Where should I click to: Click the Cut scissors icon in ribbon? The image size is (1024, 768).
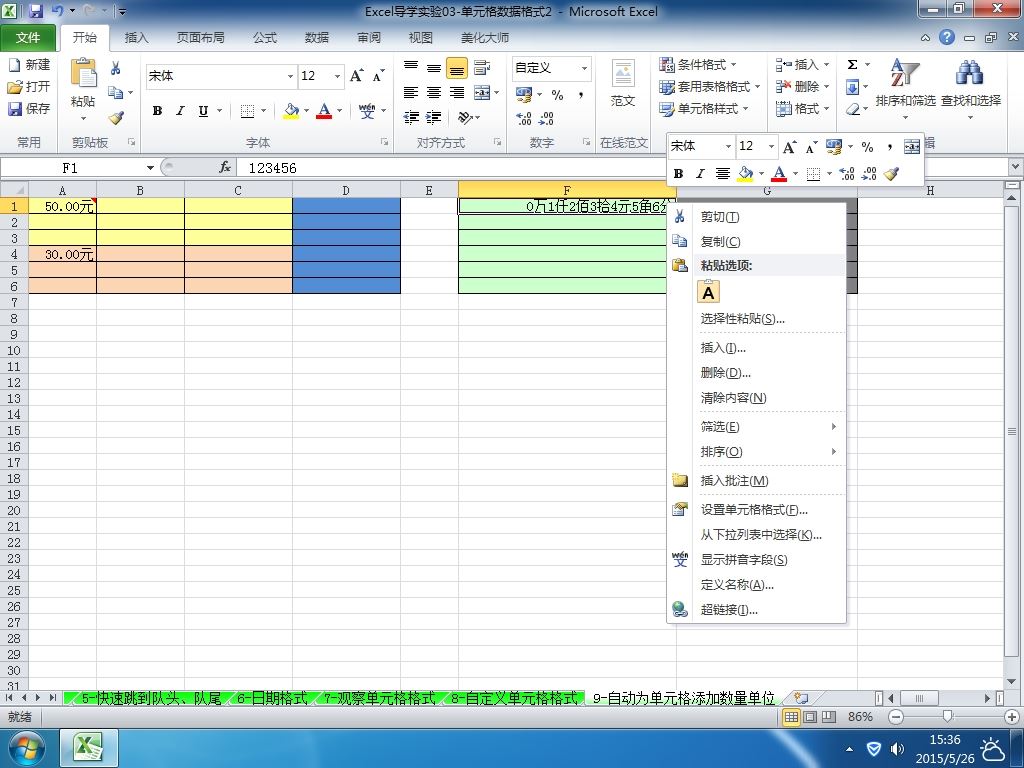[x=116, y=68]
